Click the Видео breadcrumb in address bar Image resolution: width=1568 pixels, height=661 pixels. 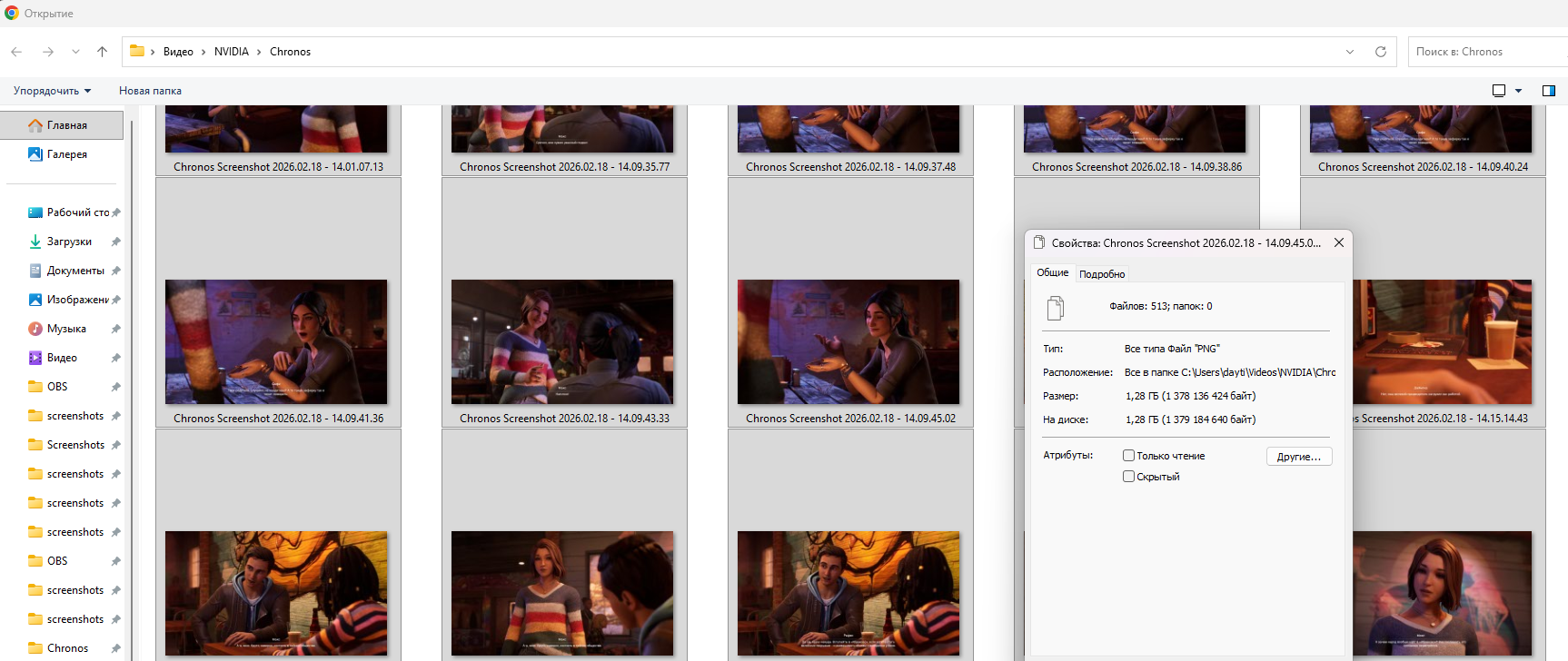178,52
